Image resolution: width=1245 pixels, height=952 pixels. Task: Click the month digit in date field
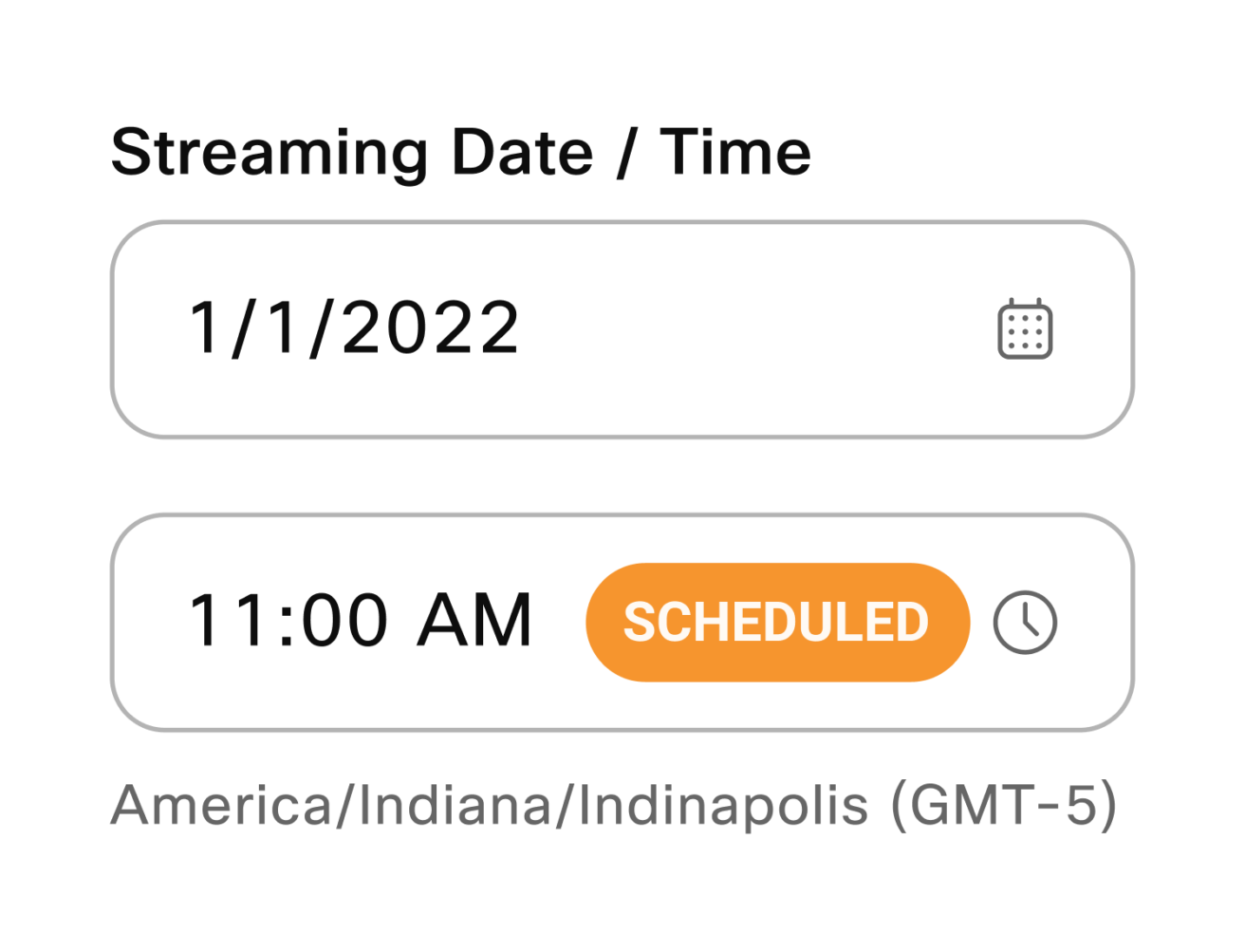pos(205,328)
